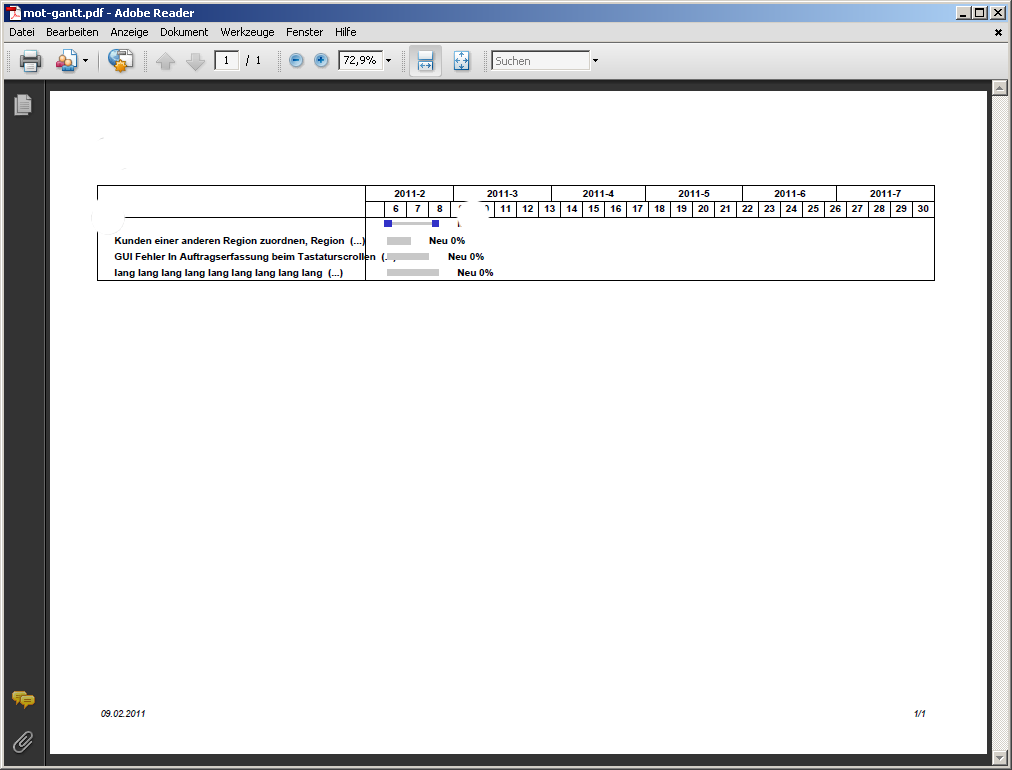1012x770 pixels.
Task: Click the 72,9% zoom value field
Action: point(361,61)
